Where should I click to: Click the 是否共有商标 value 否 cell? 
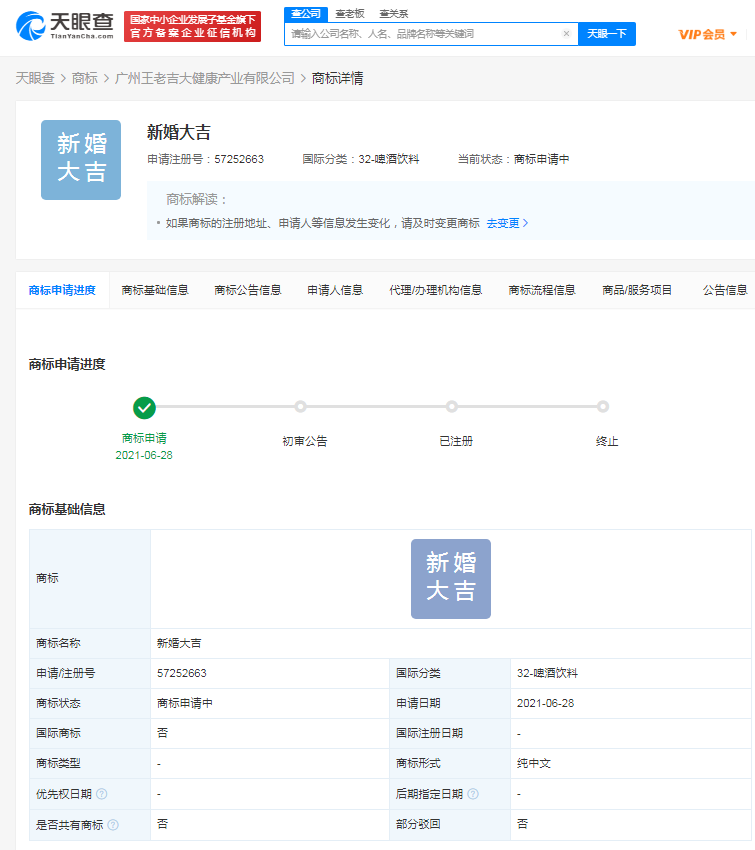click(x=270, y=825)
